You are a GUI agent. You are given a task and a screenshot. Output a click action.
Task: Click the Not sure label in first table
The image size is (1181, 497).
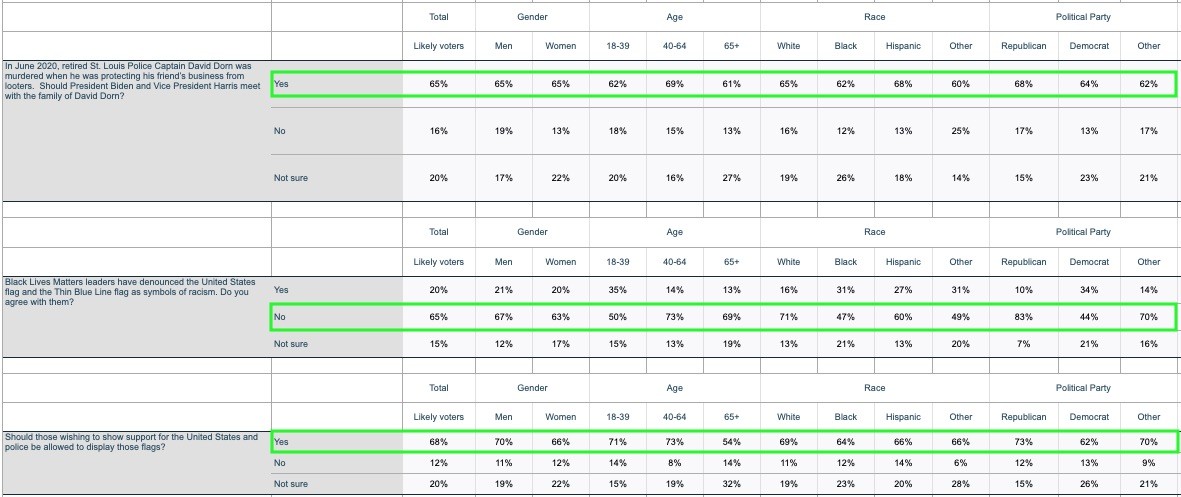click(x=291, y=178)
